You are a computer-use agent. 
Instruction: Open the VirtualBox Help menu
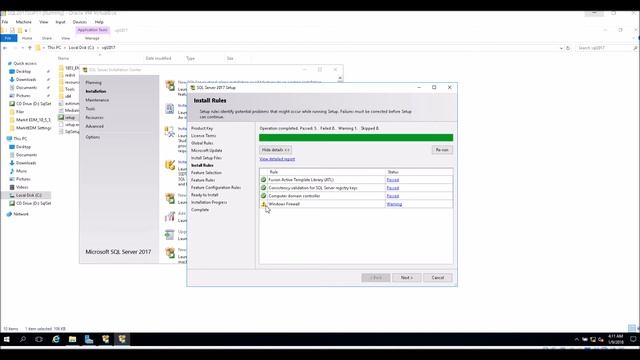point(99,22)
